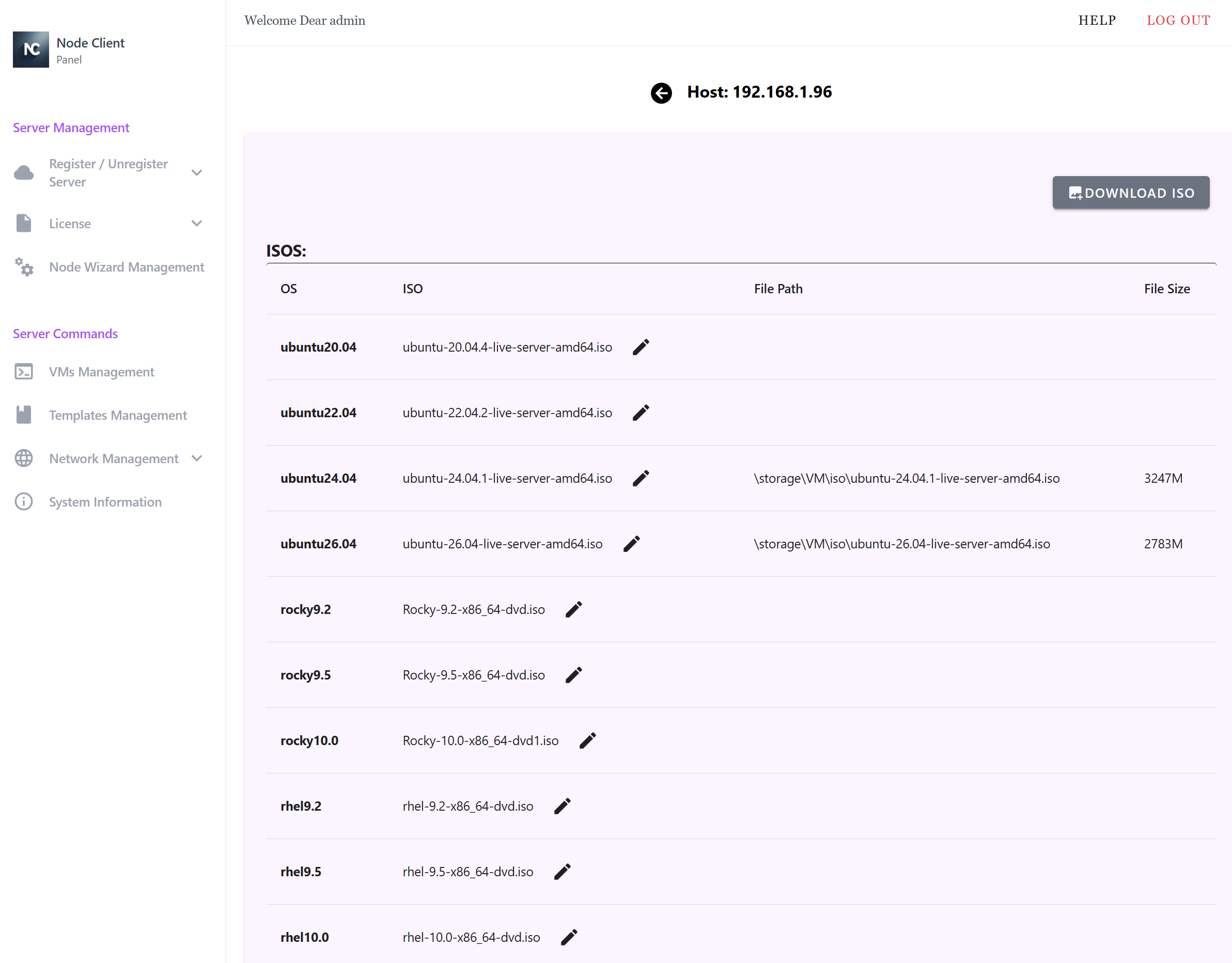The width and height of the screenshot is (1232, 963).
Task: Click the back arrow next to Host
Action: [x=661, y=92]
